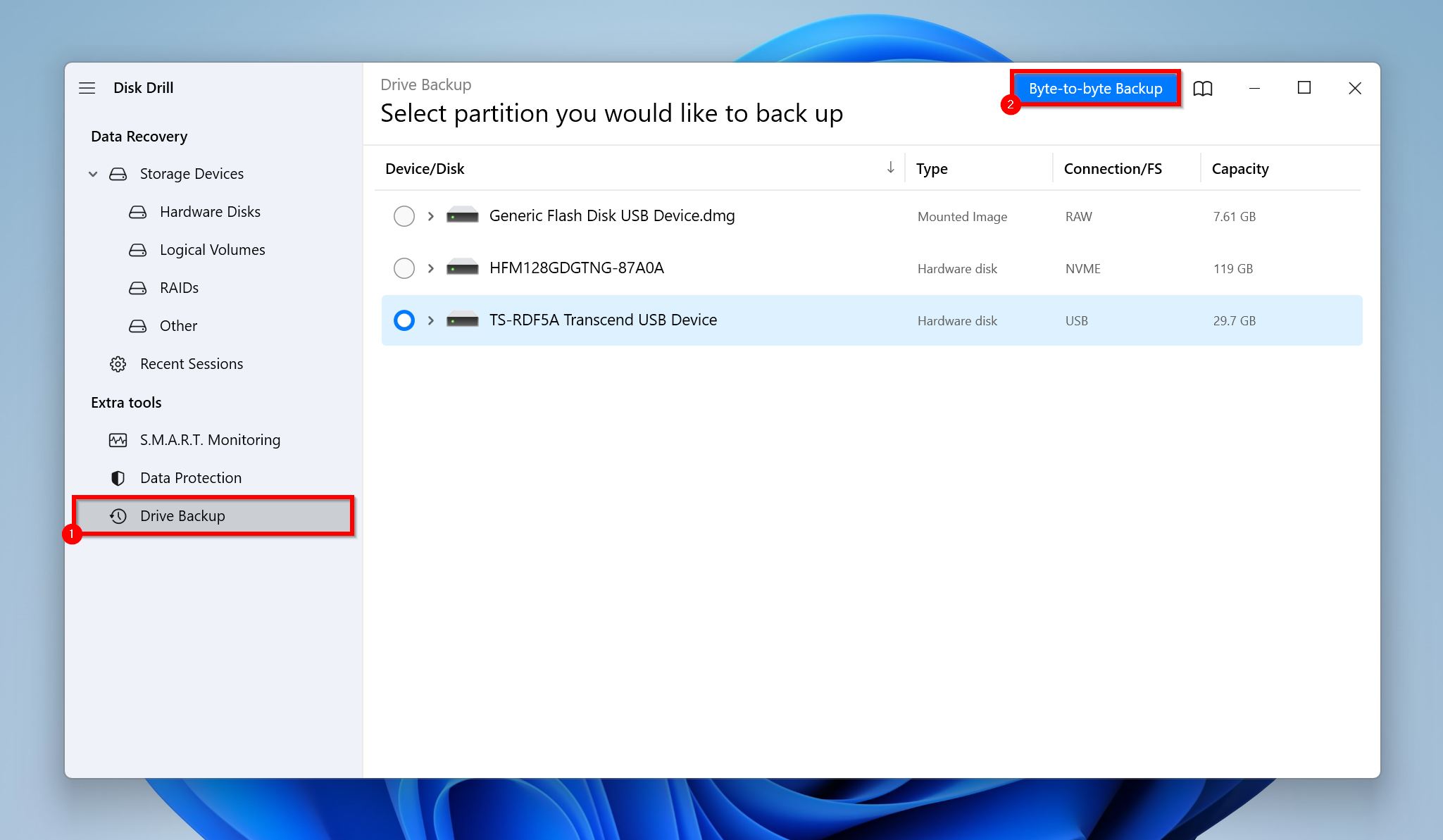Open the hamburger menu in top-left
Viewport: 1443px width, 840px height.
[87, 87]
